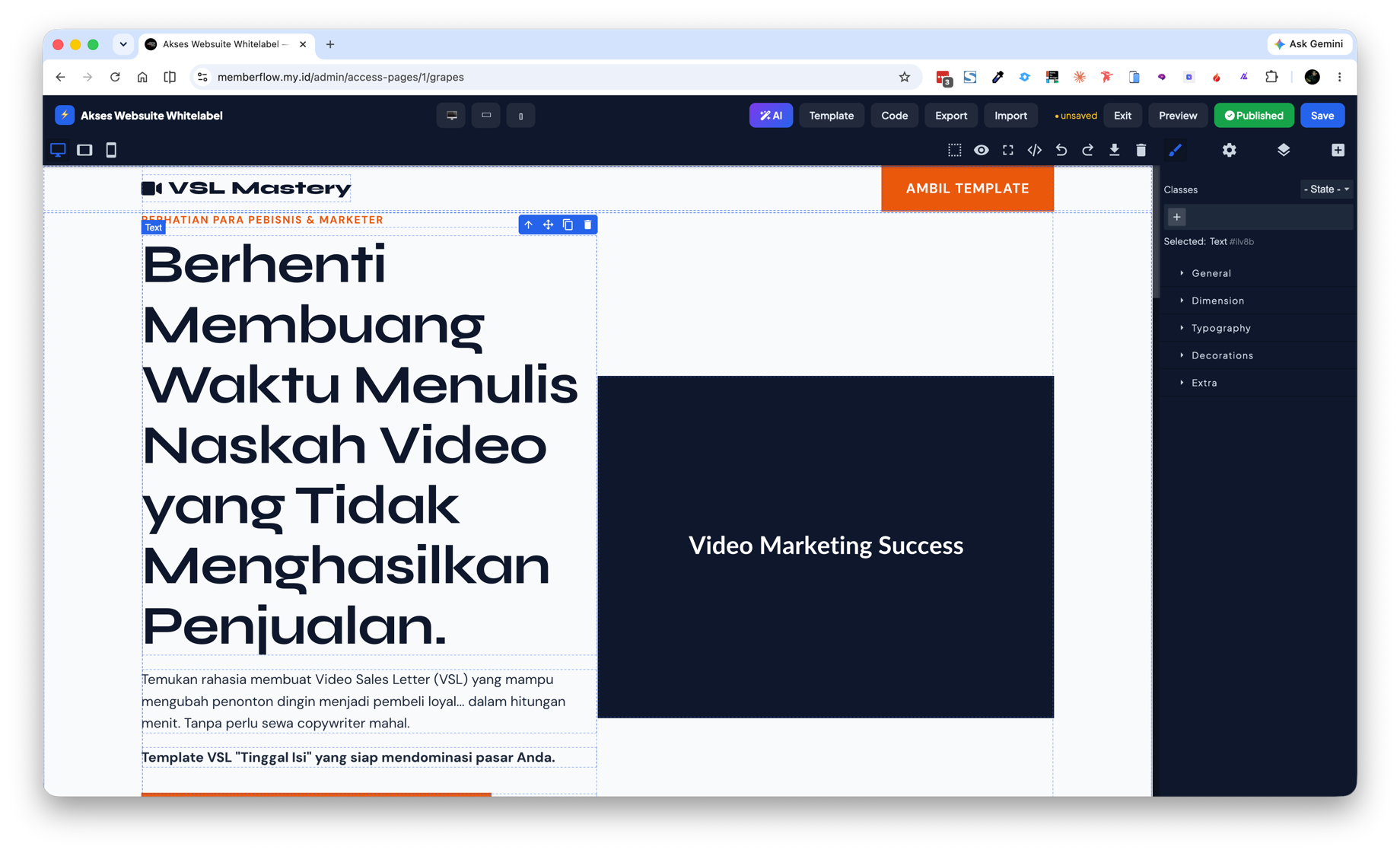This screenshot has height=853, width=1400.
Task: Reload the page
Action: click(x=115, y=77)
